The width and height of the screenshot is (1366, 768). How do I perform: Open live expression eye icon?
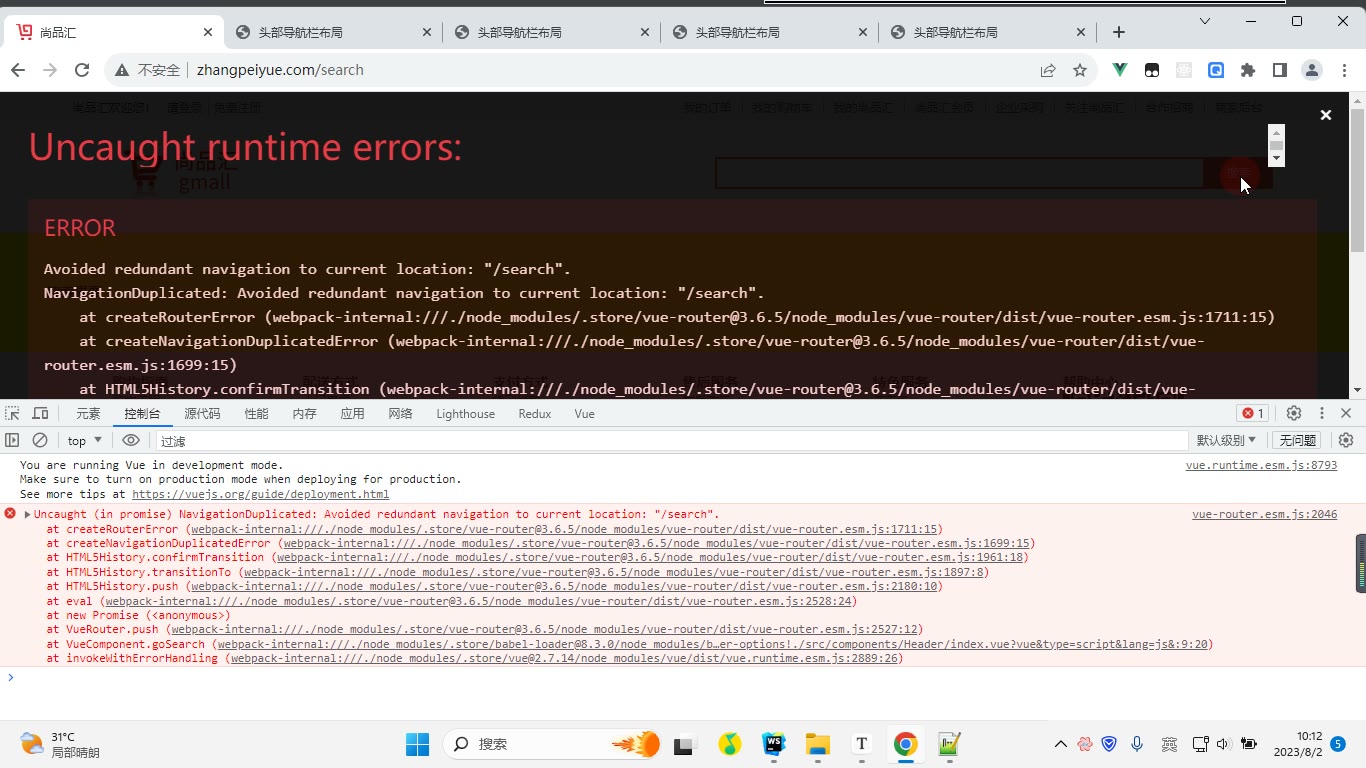[x=131, y=440]
